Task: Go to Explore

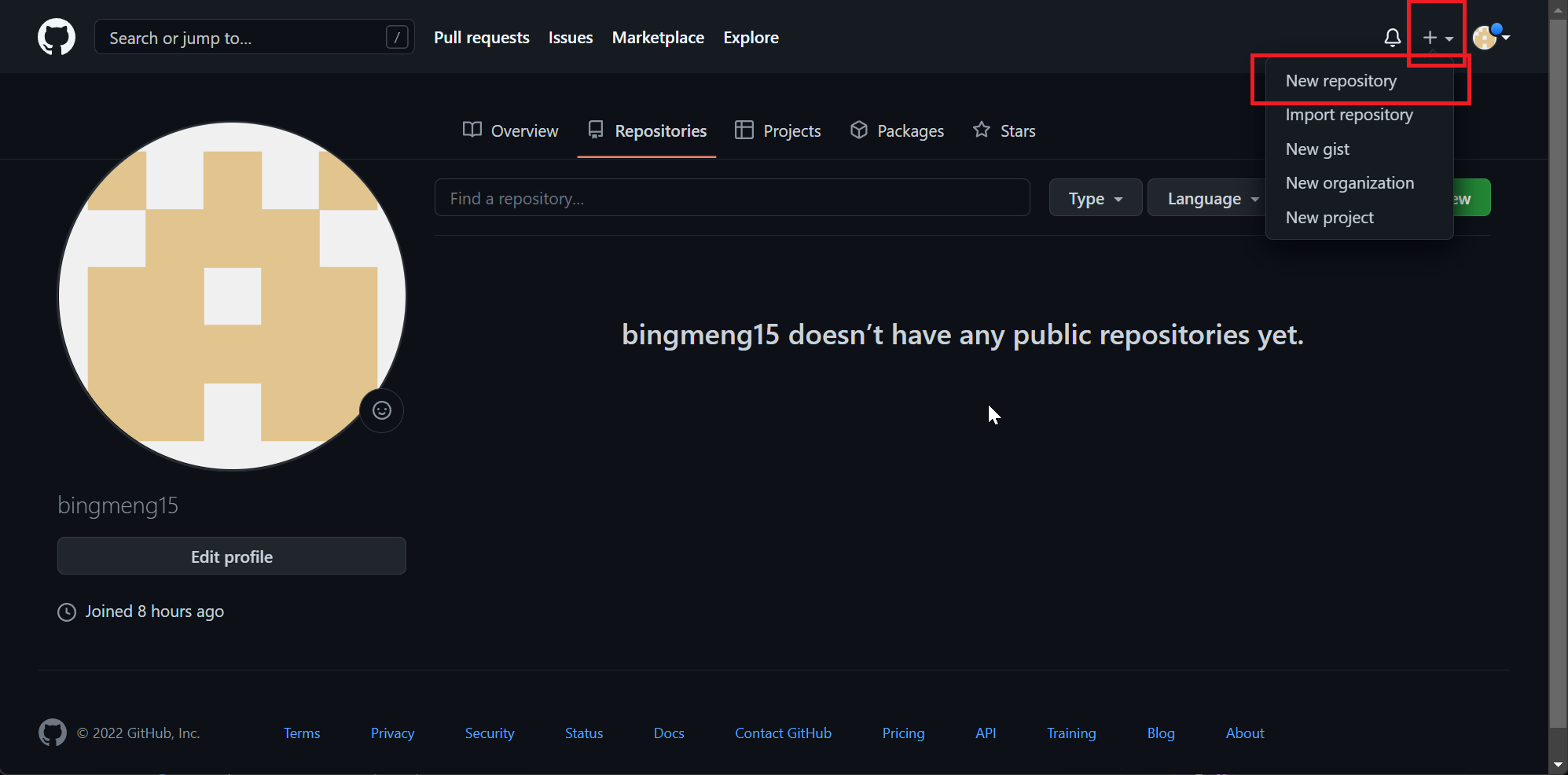Action: tap(751, 38)
